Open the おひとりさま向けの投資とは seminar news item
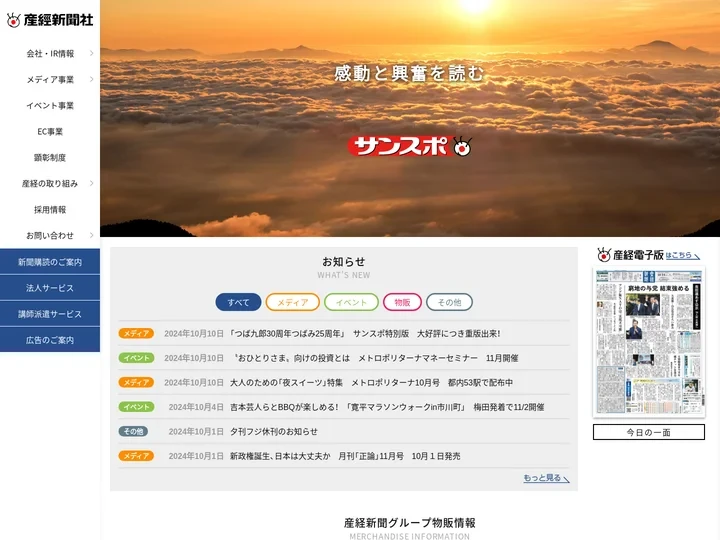 pos(376,358)
